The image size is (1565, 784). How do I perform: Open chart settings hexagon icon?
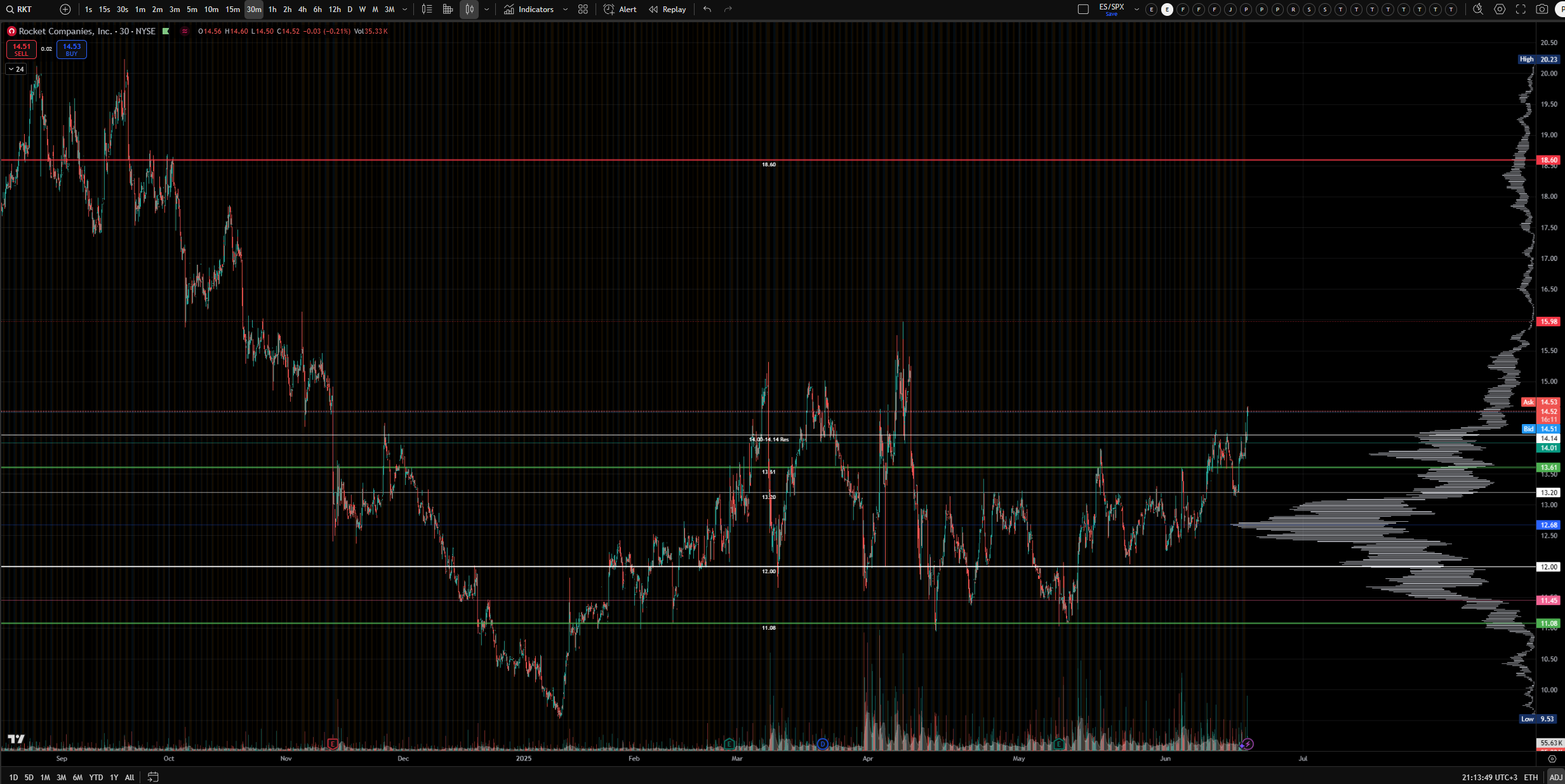(1500, 10)
